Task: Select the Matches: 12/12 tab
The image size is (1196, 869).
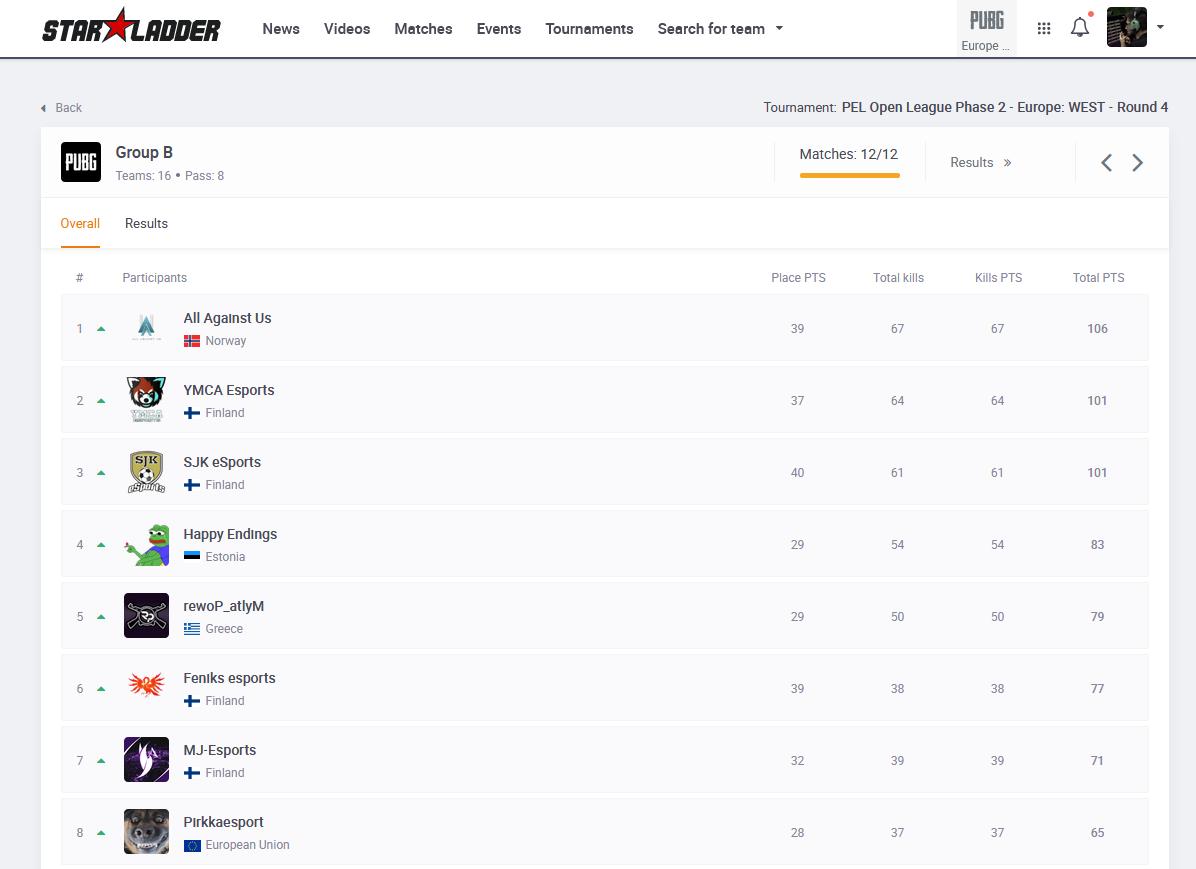Action: tap(849, 155)
